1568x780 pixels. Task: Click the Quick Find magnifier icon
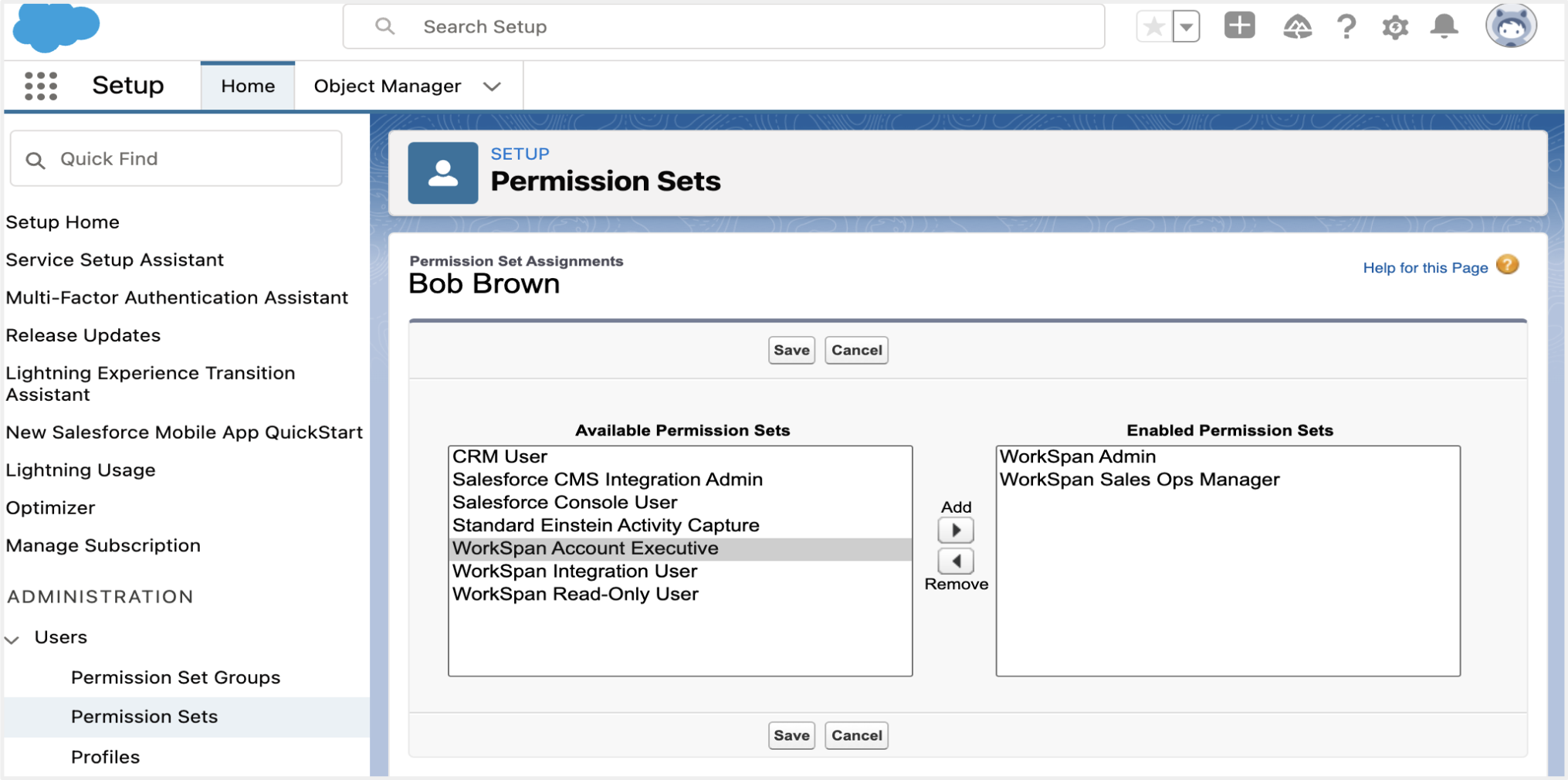pyautogui.click(x=36, y=160)
